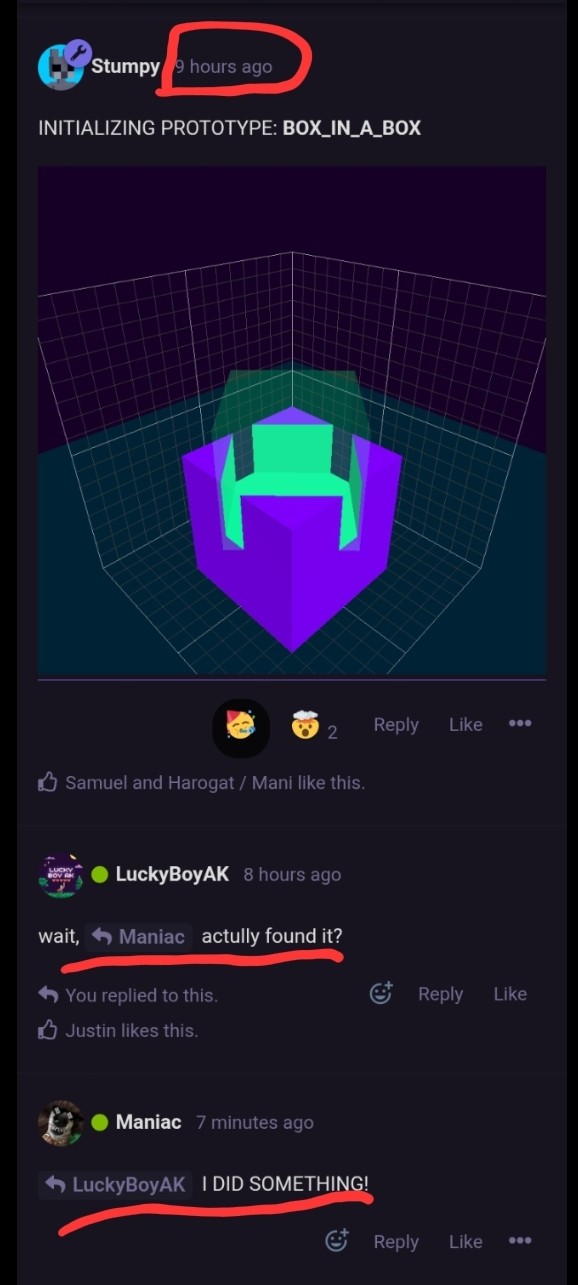
Task: Click the Maniac mention tag
Action: pyautogui.click(x=138, y=937)
